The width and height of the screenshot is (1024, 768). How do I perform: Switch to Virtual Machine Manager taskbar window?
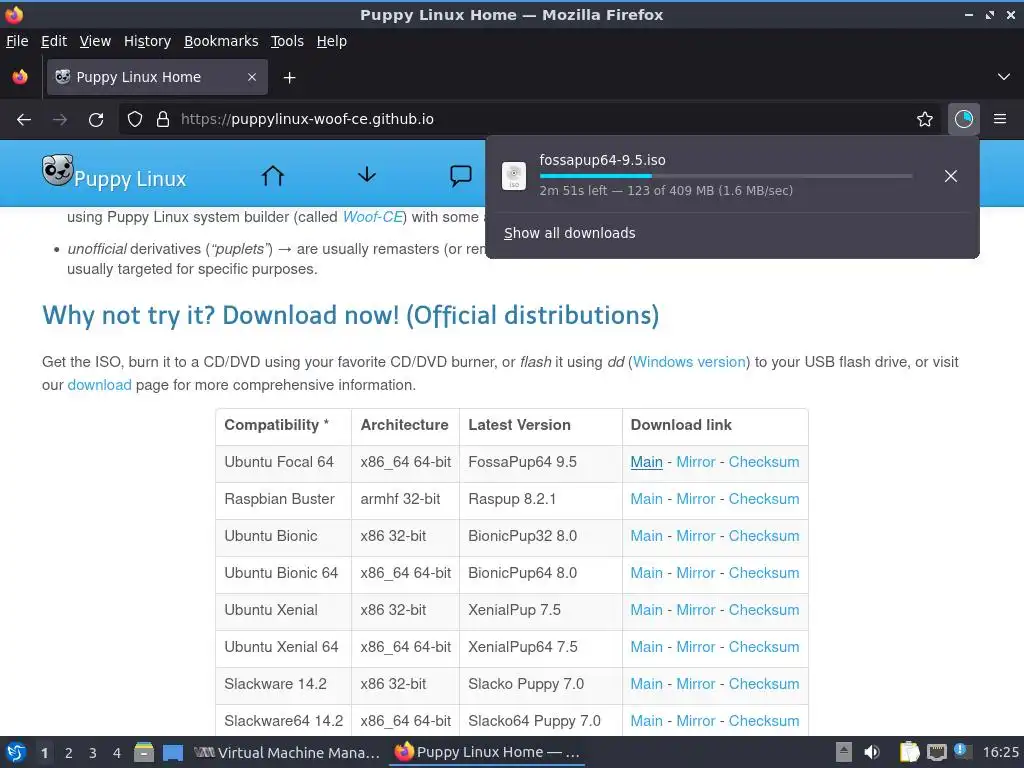(x=287, y=753)
